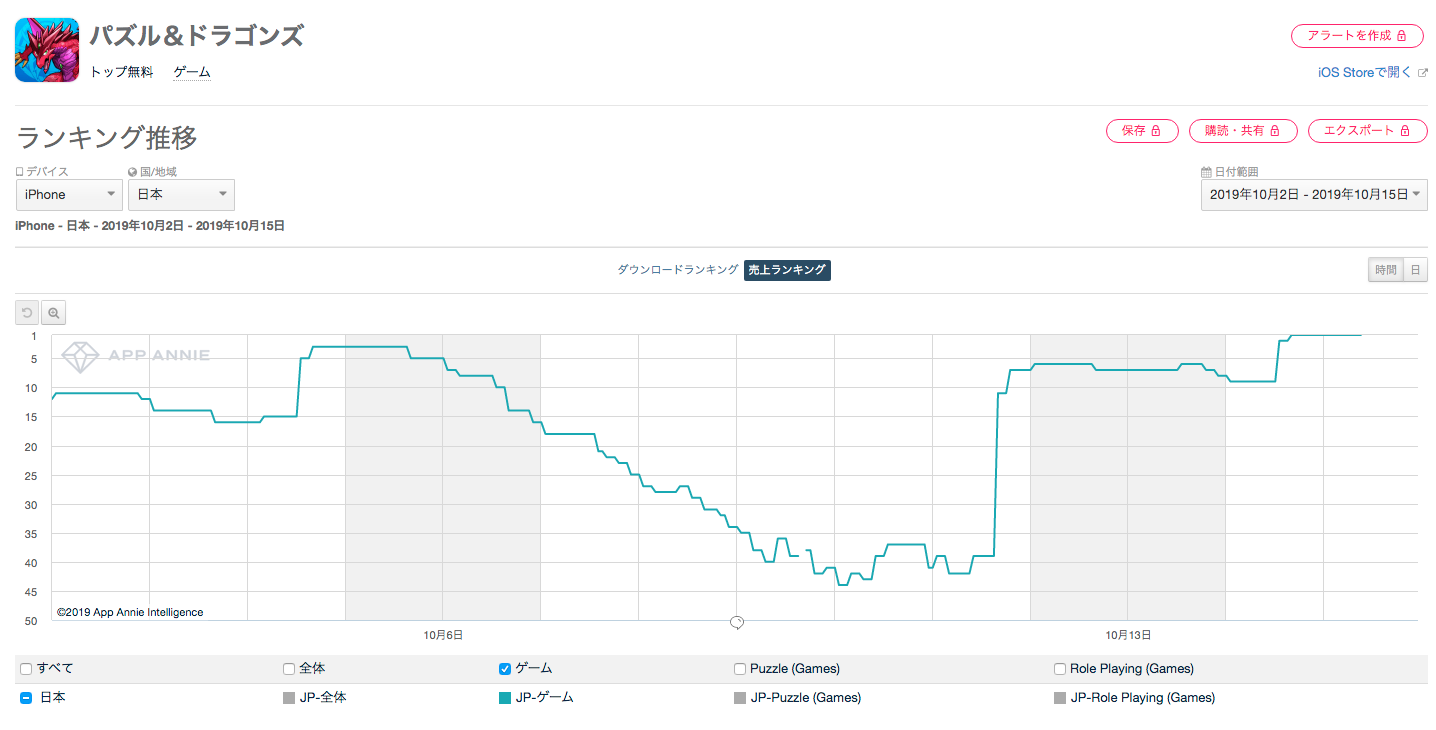Switch chart granularity to 日
Screen dimensions: 1436x730
pyautogui.click(x=1415, y=270)
